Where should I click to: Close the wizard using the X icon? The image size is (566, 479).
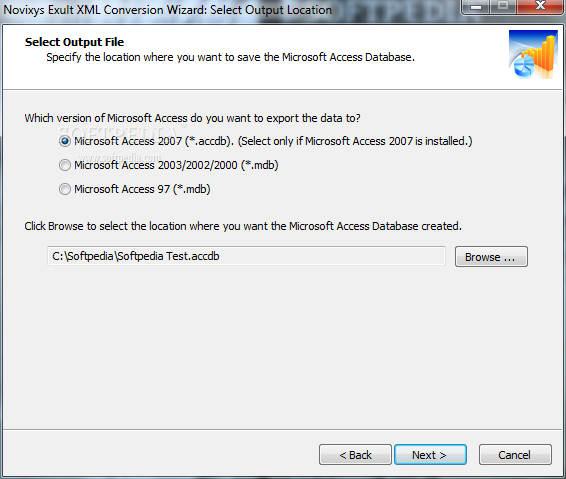click(540, 6)
